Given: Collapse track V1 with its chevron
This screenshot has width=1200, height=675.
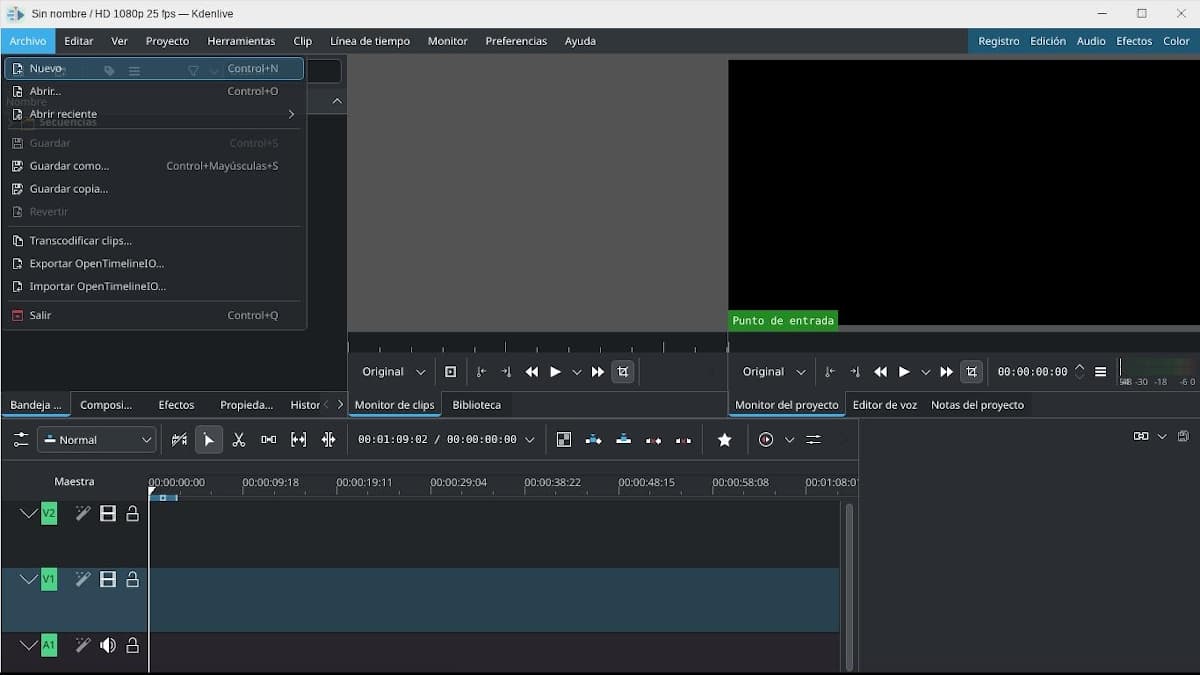Looking at the screenshot, I should click(29, 579).
